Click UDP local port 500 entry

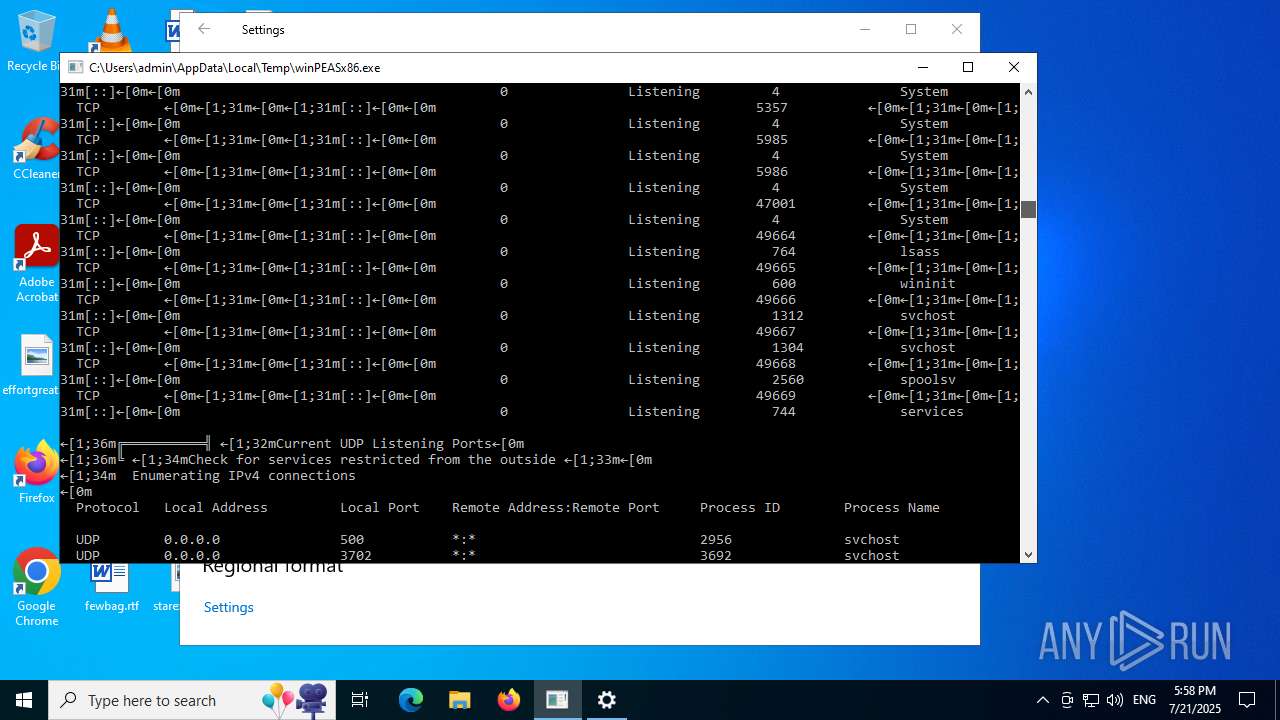coord(352,539)
